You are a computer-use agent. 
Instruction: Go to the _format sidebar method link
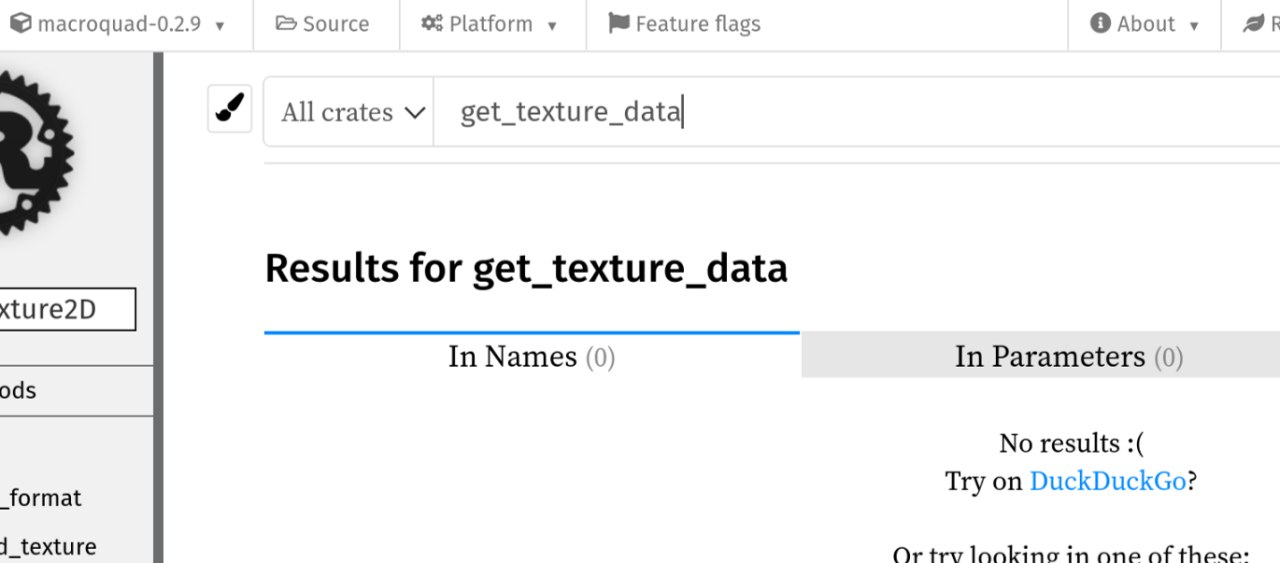42,497
